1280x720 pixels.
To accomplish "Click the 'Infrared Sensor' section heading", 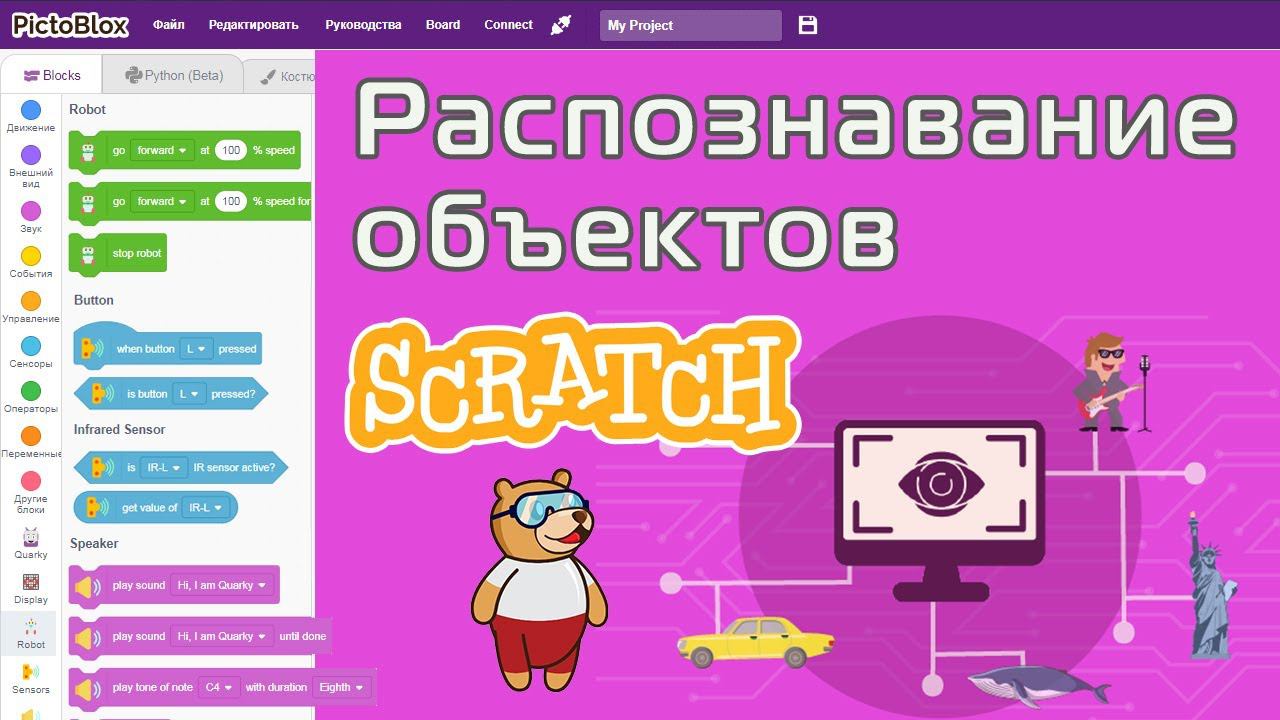I will tap(119, 429).
